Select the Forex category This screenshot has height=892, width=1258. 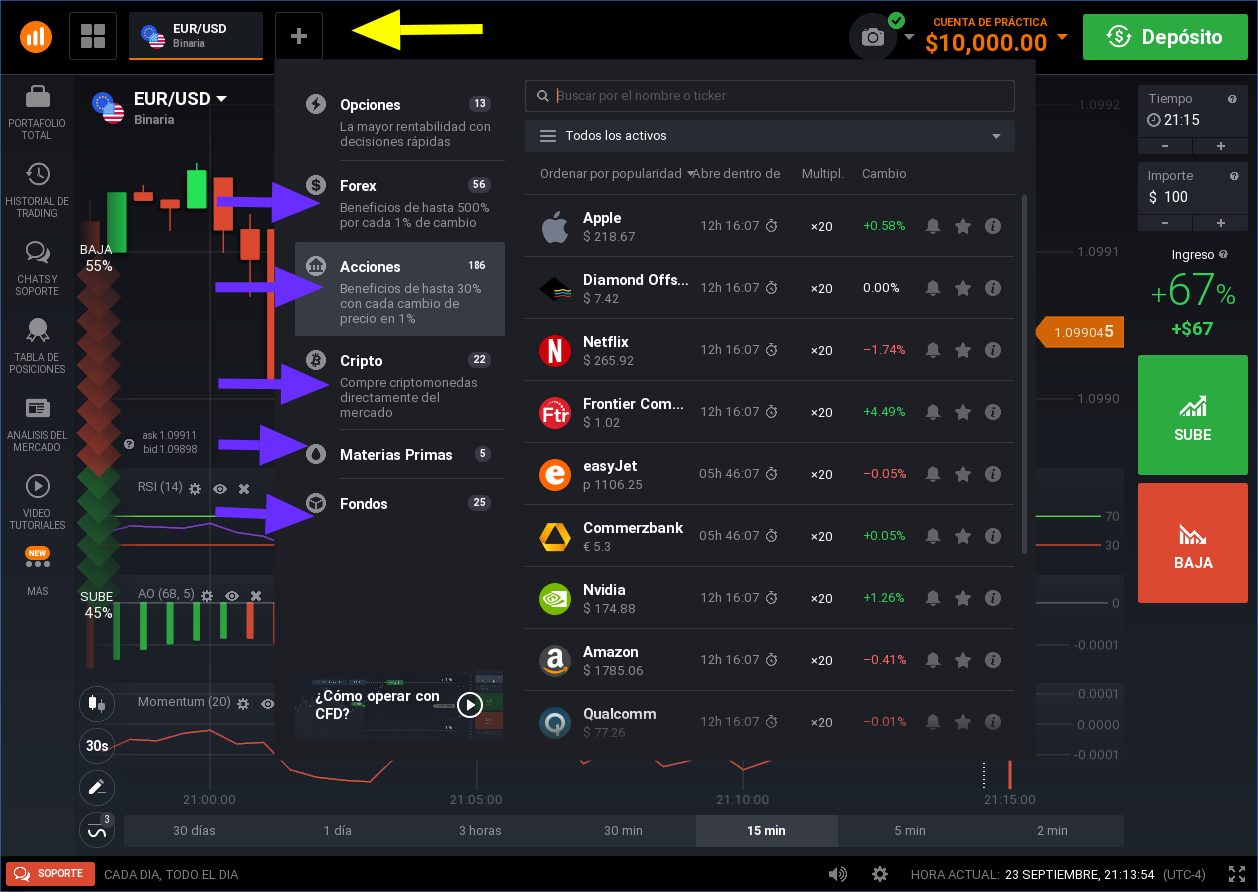click(400, 201)
